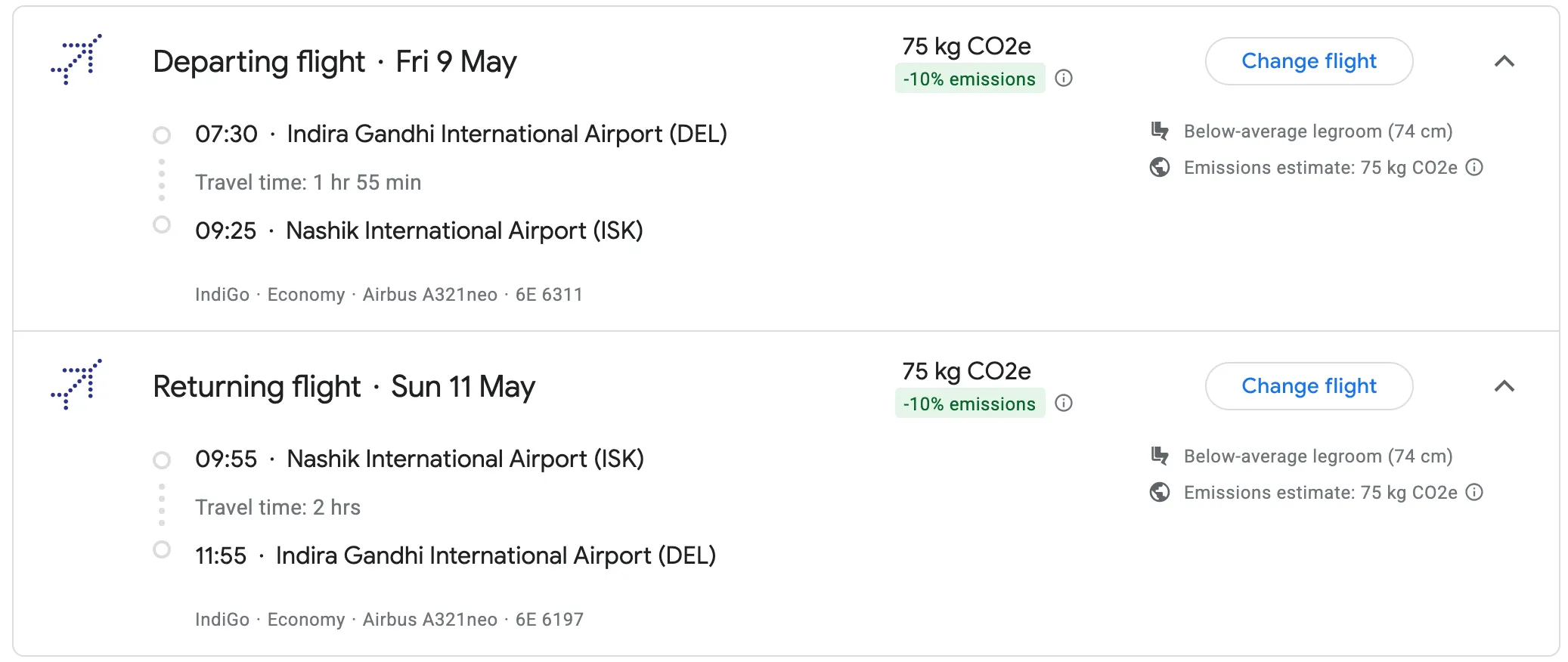Click the IndiGo logo on departing flight
This screenshot has height=662, width=1568.
click(76, 60)
